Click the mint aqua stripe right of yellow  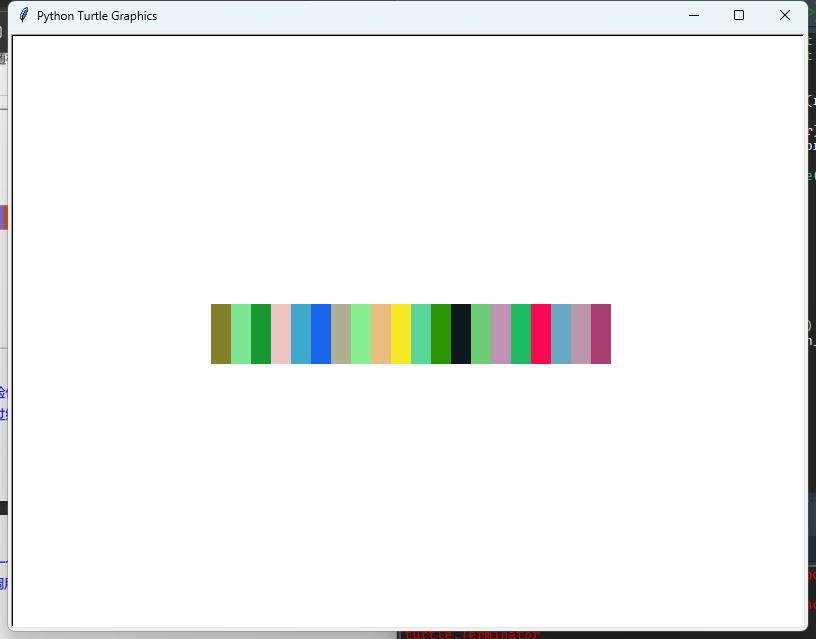421,334
